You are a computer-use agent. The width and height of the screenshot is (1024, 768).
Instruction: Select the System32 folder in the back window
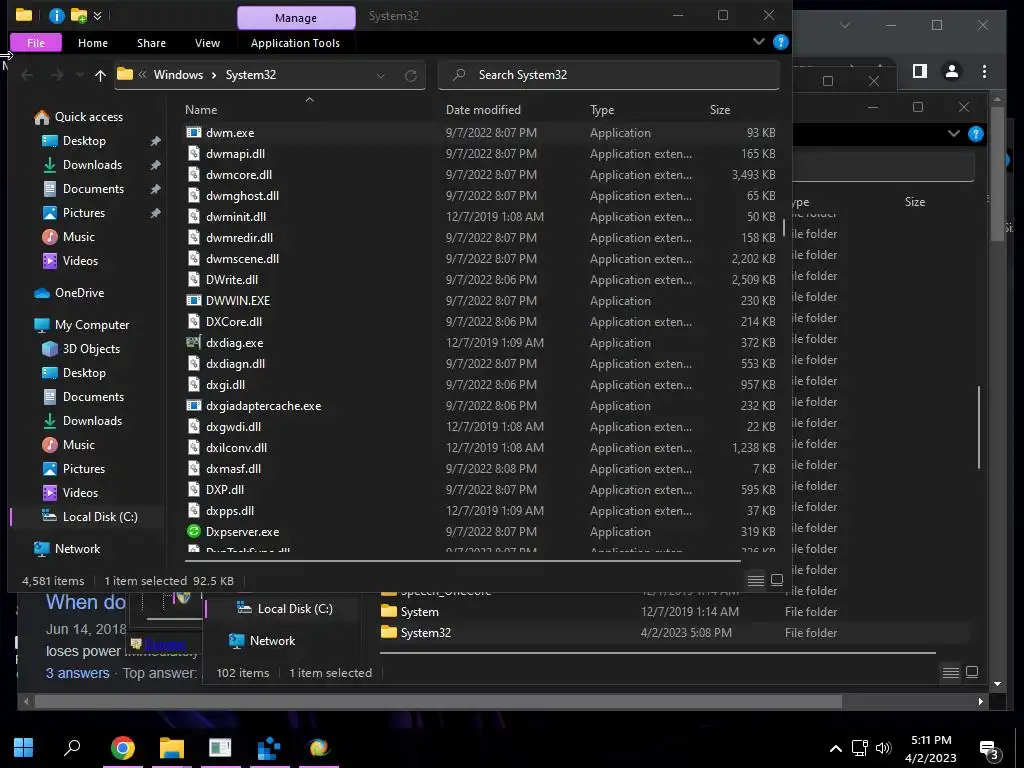coord(425,633)
